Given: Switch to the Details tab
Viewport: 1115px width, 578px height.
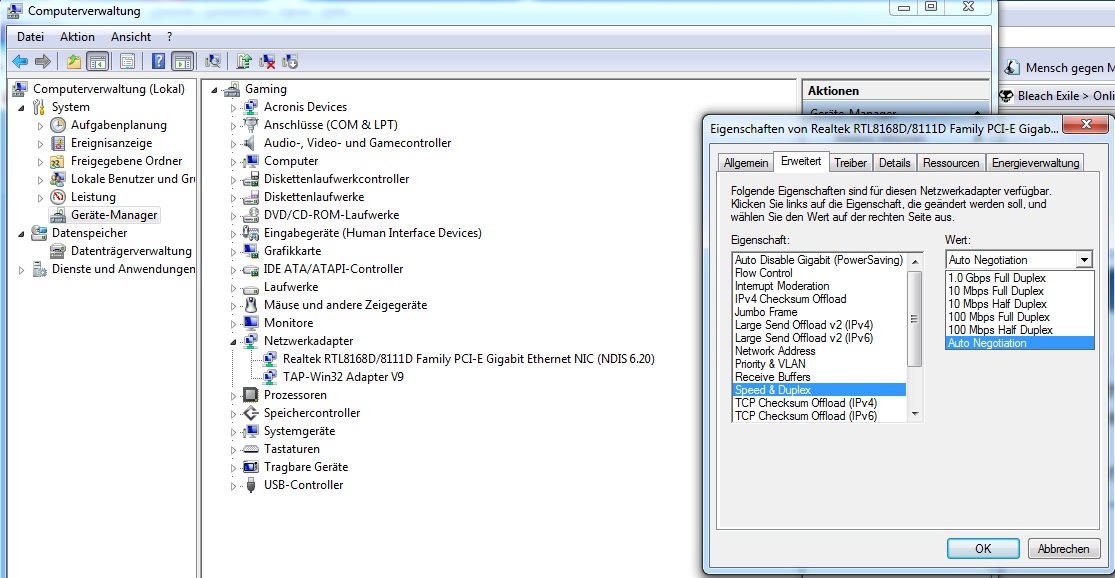Looking at the screenshot, I should point(895,163).
